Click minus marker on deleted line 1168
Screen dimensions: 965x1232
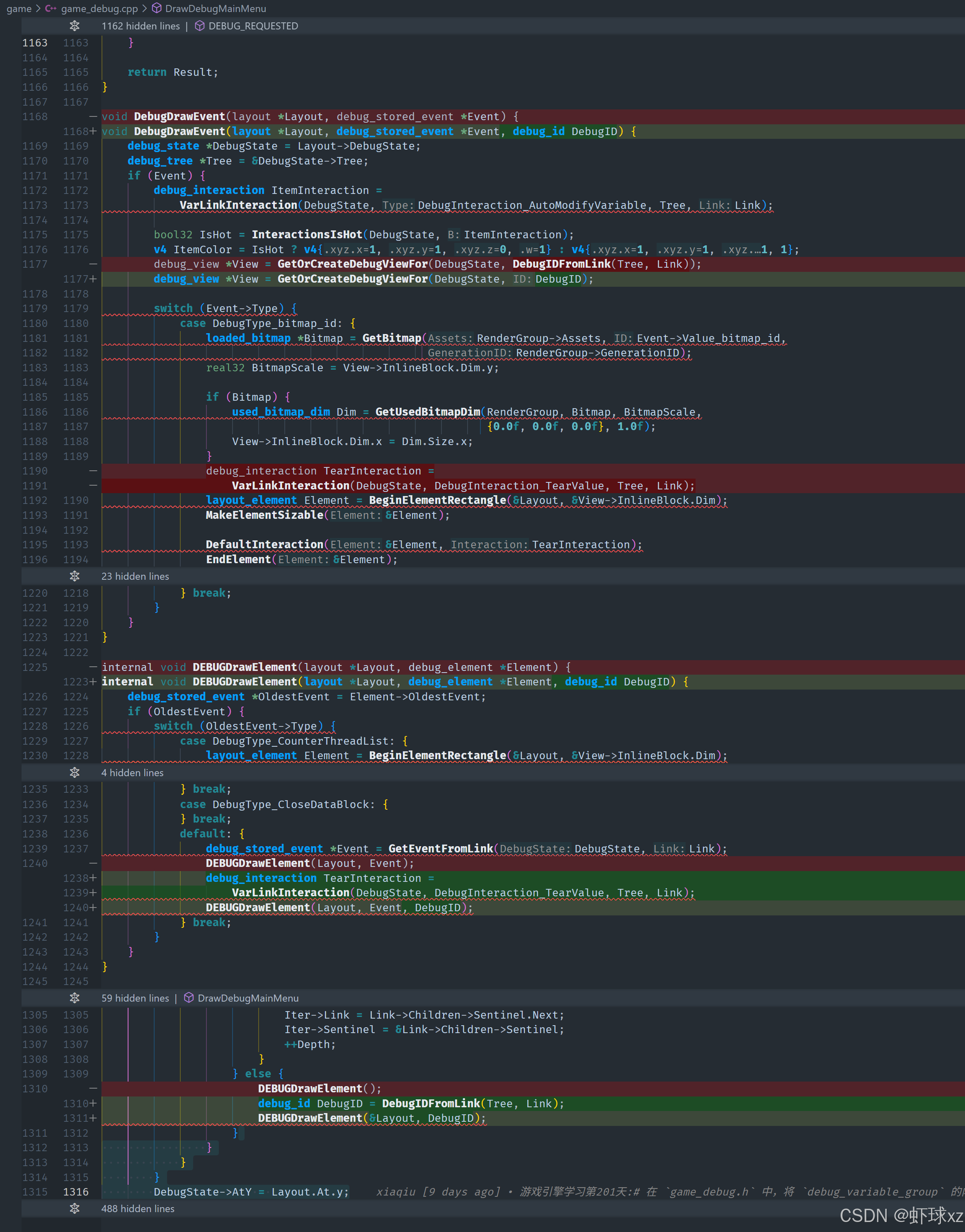click(x=93, y=116)
